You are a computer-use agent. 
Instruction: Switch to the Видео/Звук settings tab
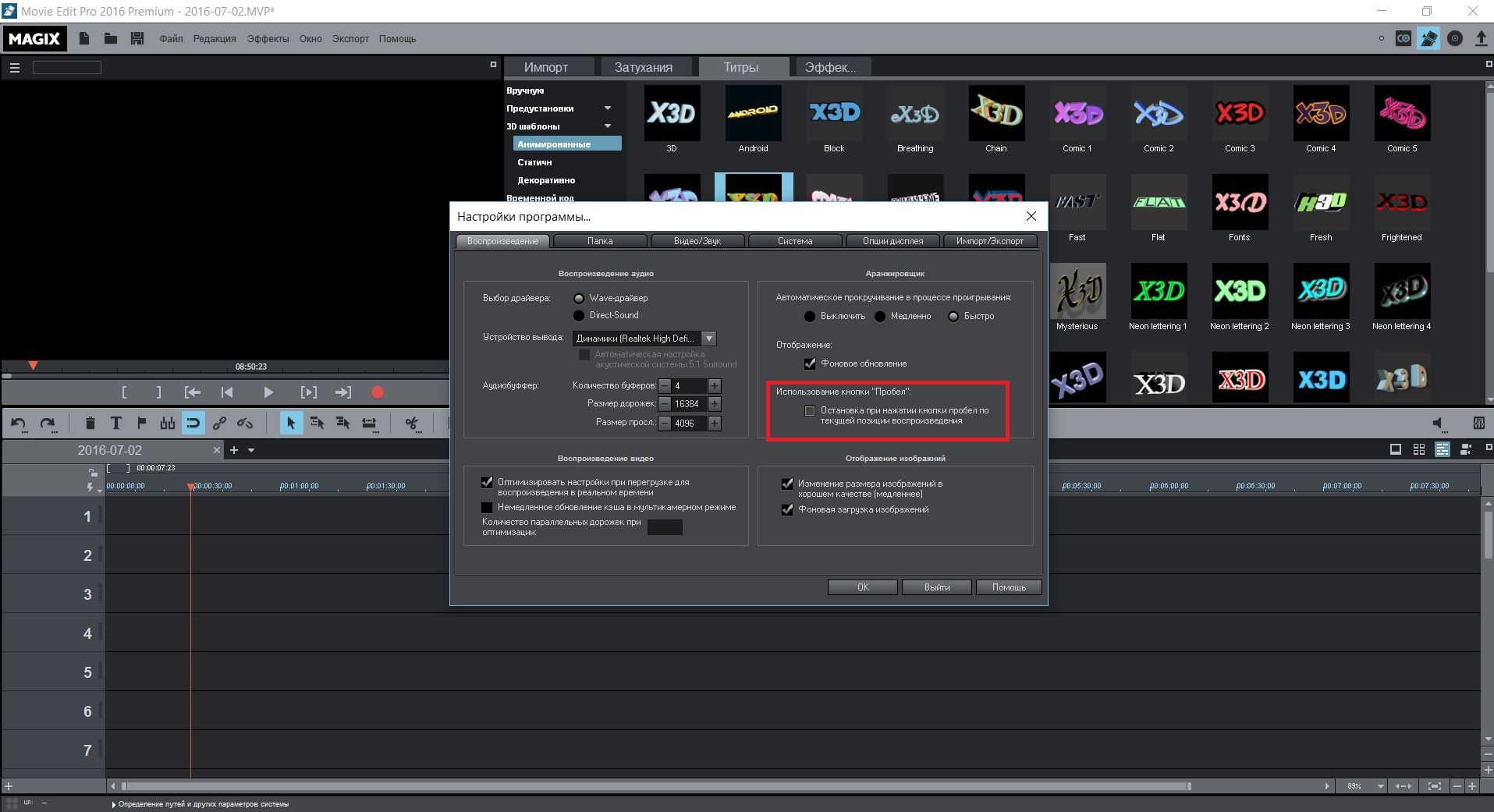tap(697, 241)
